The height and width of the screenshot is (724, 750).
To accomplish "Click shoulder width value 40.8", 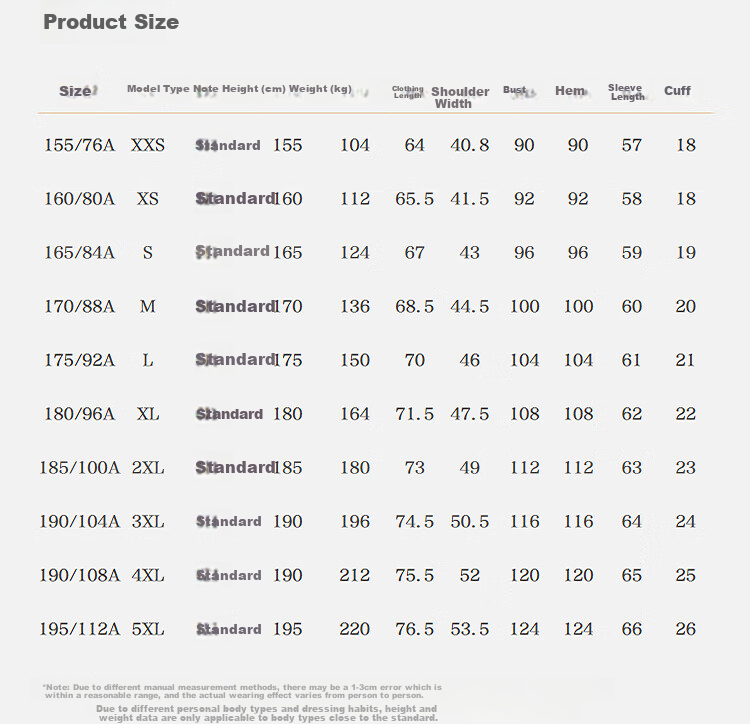I will click(x=469, y=145).
